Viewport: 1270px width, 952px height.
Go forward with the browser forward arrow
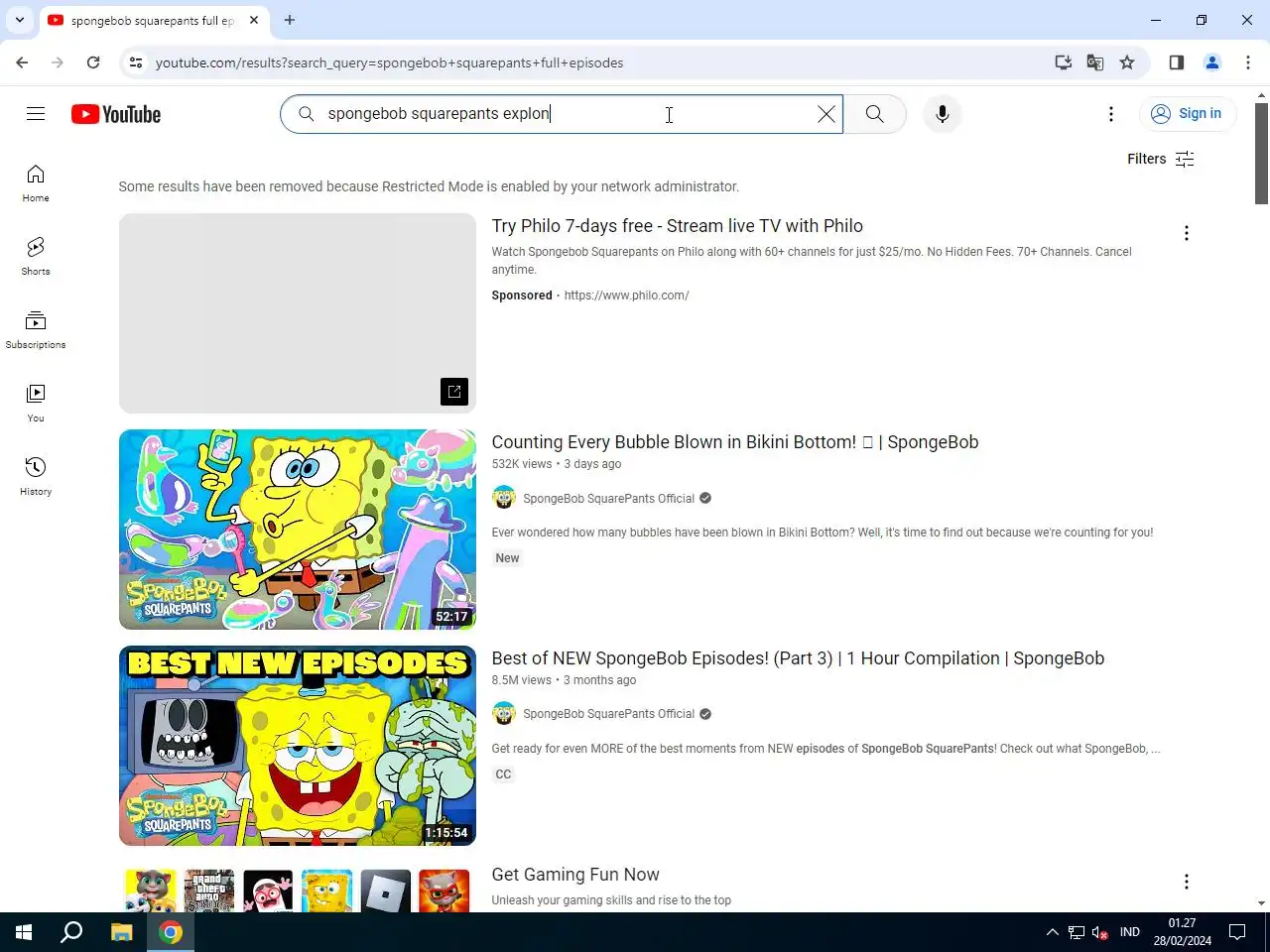(x=58, y=62)
